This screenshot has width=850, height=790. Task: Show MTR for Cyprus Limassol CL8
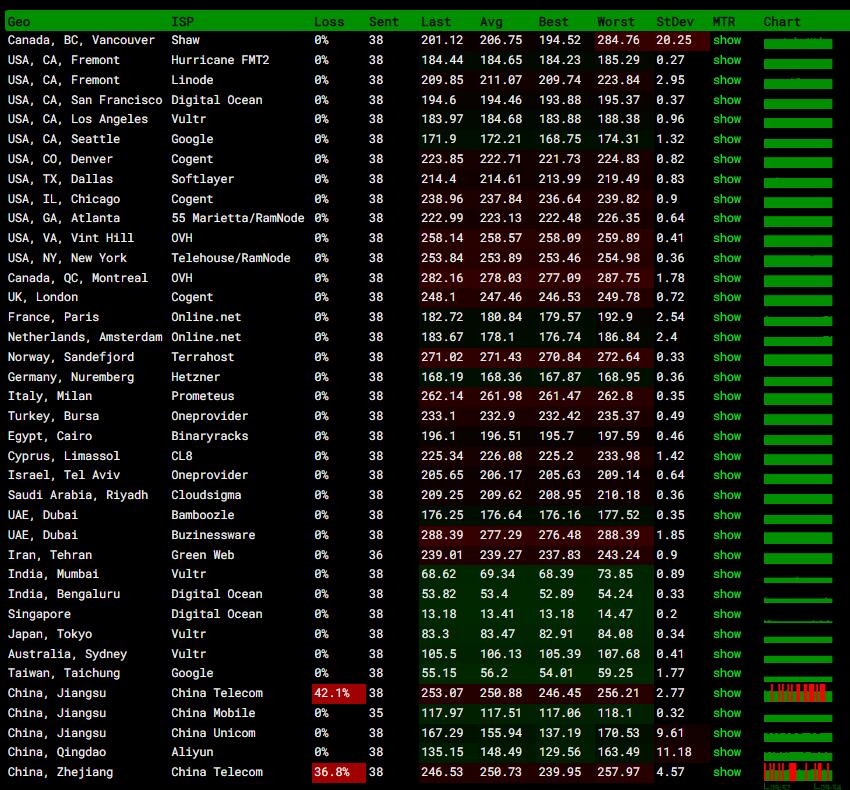coord(727,456)
